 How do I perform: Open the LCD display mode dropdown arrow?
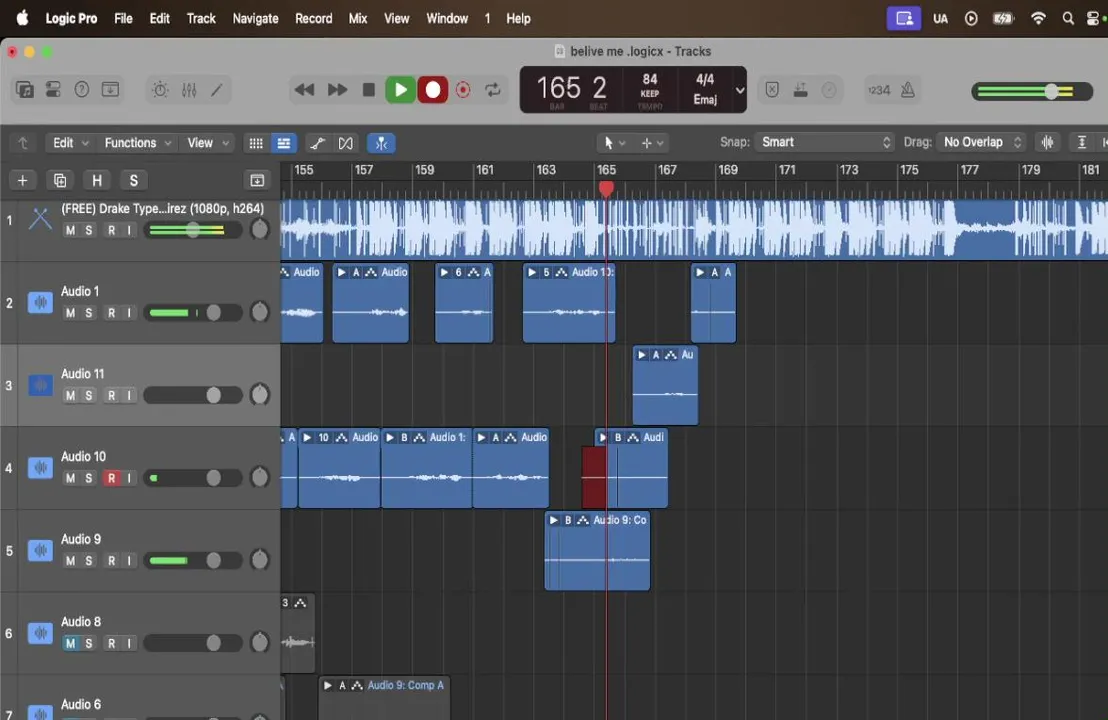pyautogui.click(x=740, y=90)
